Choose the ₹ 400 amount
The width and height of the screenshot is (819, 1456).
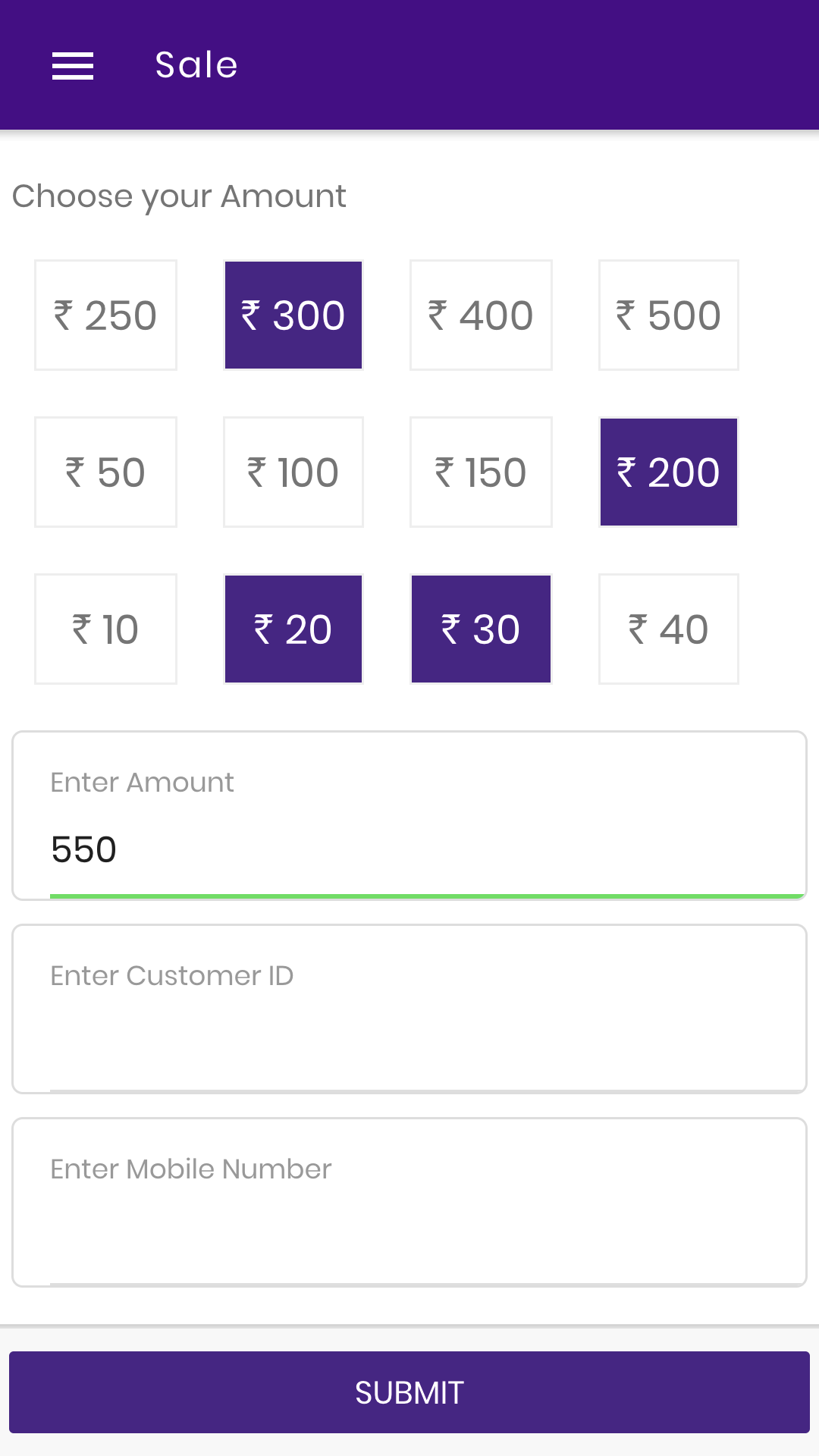481,315
